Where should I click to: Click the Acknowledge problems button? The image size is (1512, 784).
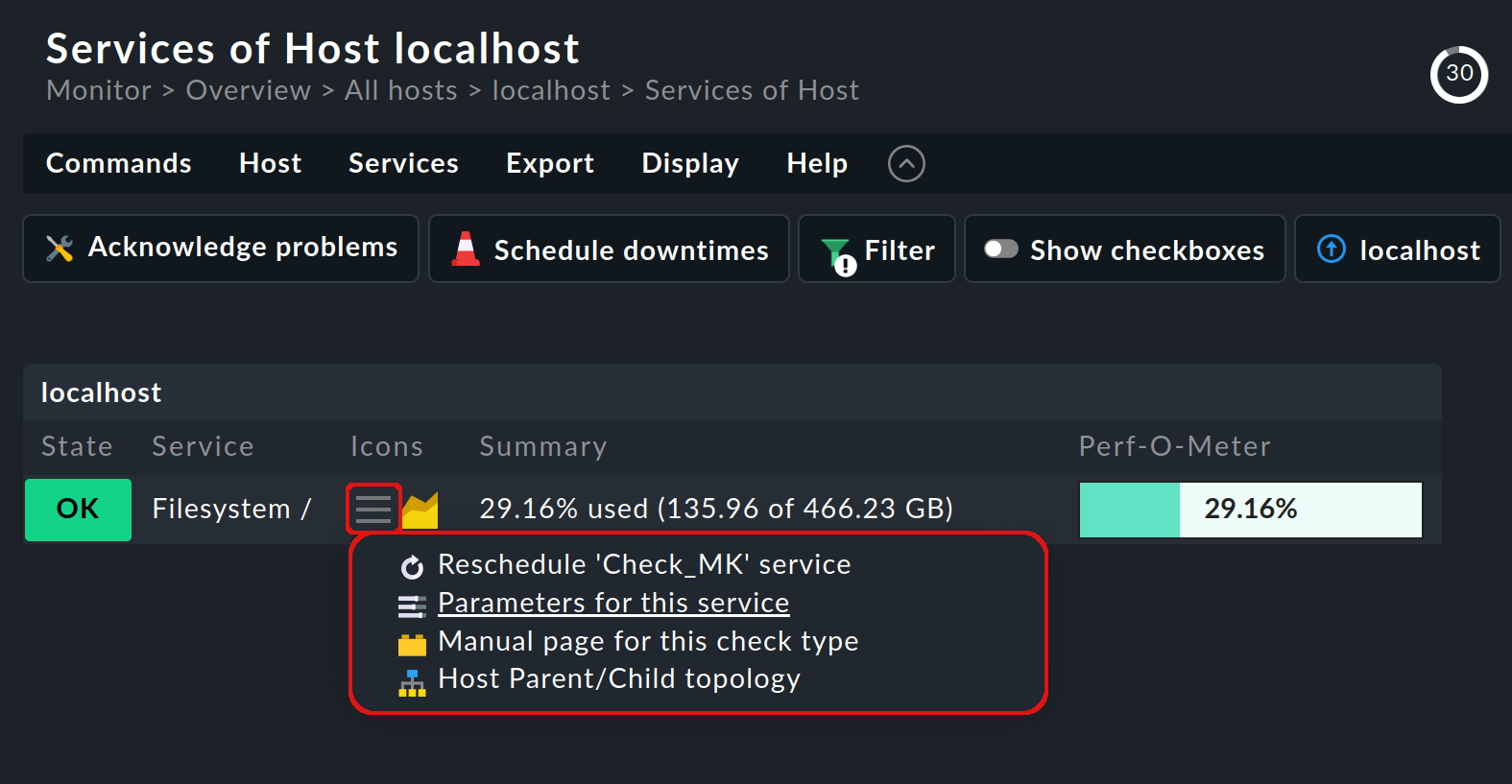pos(221,249)
